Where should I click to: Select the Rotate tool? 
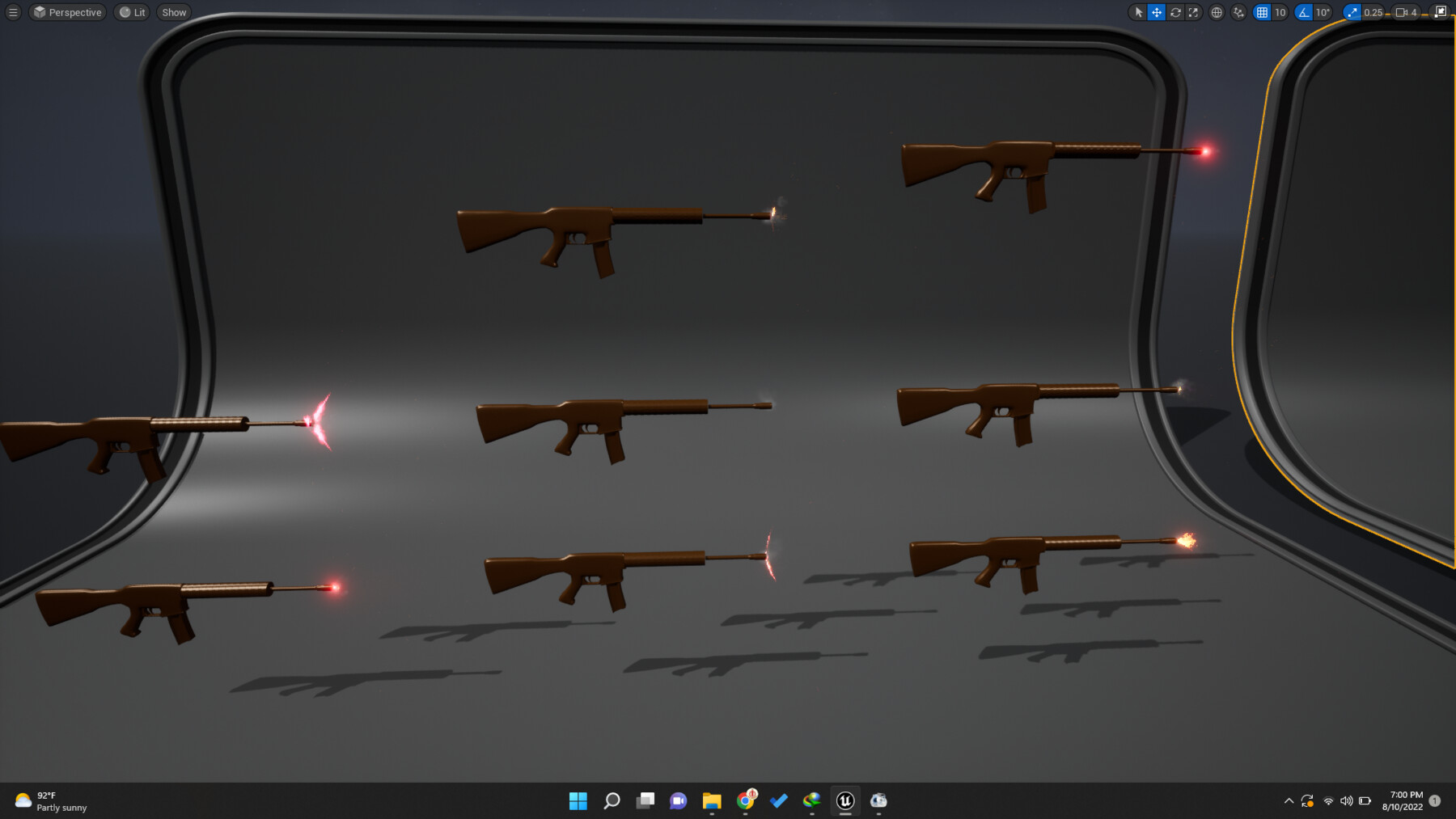(x=1175, y=12)
